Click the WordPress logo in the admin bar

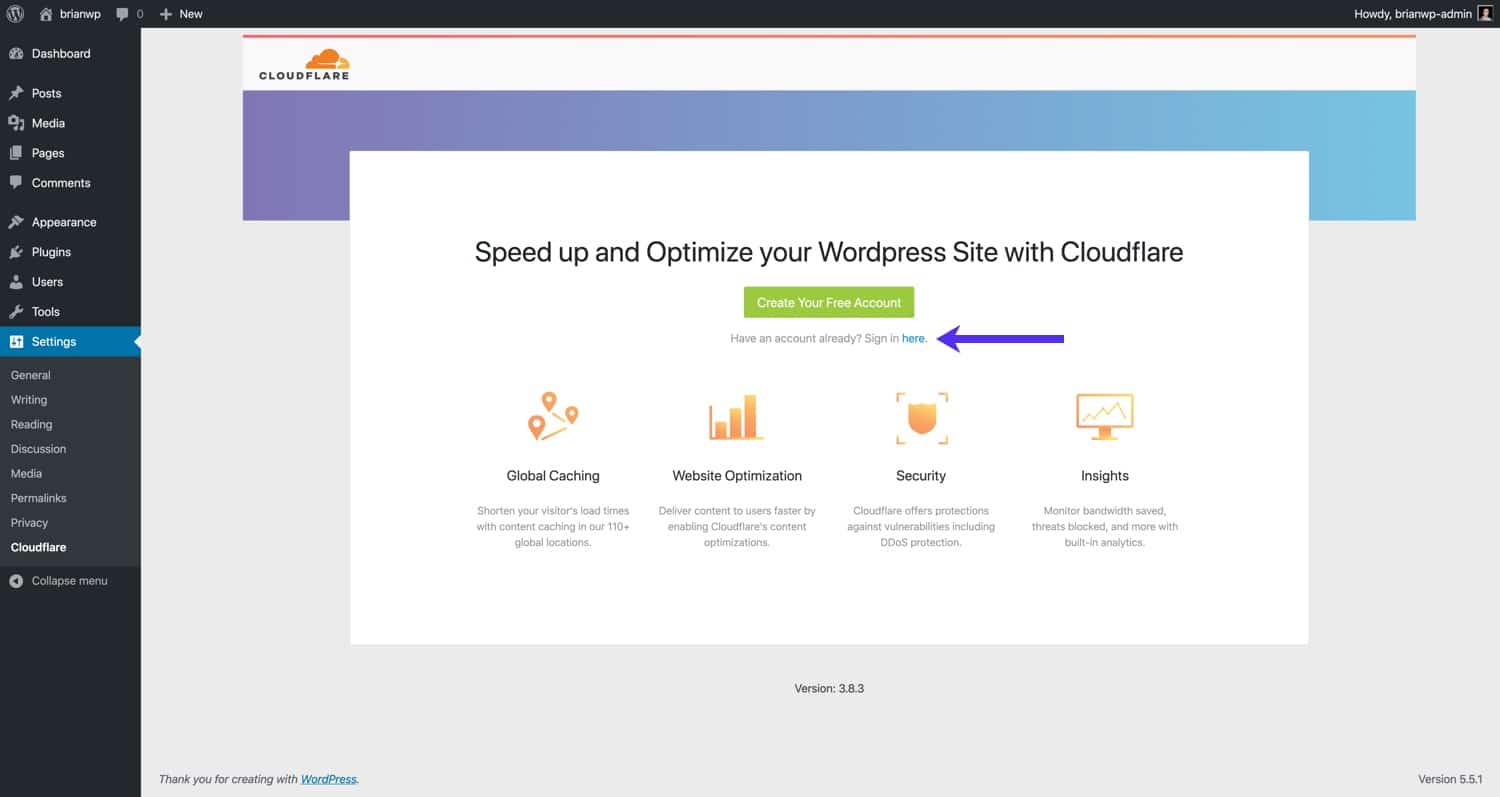(x=15, y=14)
